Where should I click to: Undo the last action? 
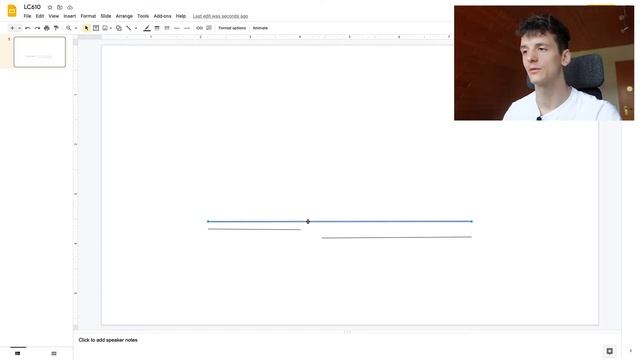point(28,28)
